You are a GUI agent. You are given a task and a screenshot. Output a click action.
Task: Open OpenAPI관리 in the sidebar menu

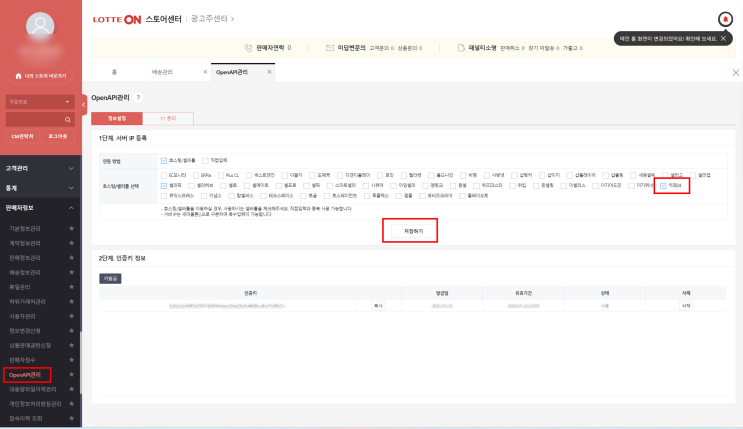pos(25,375)
